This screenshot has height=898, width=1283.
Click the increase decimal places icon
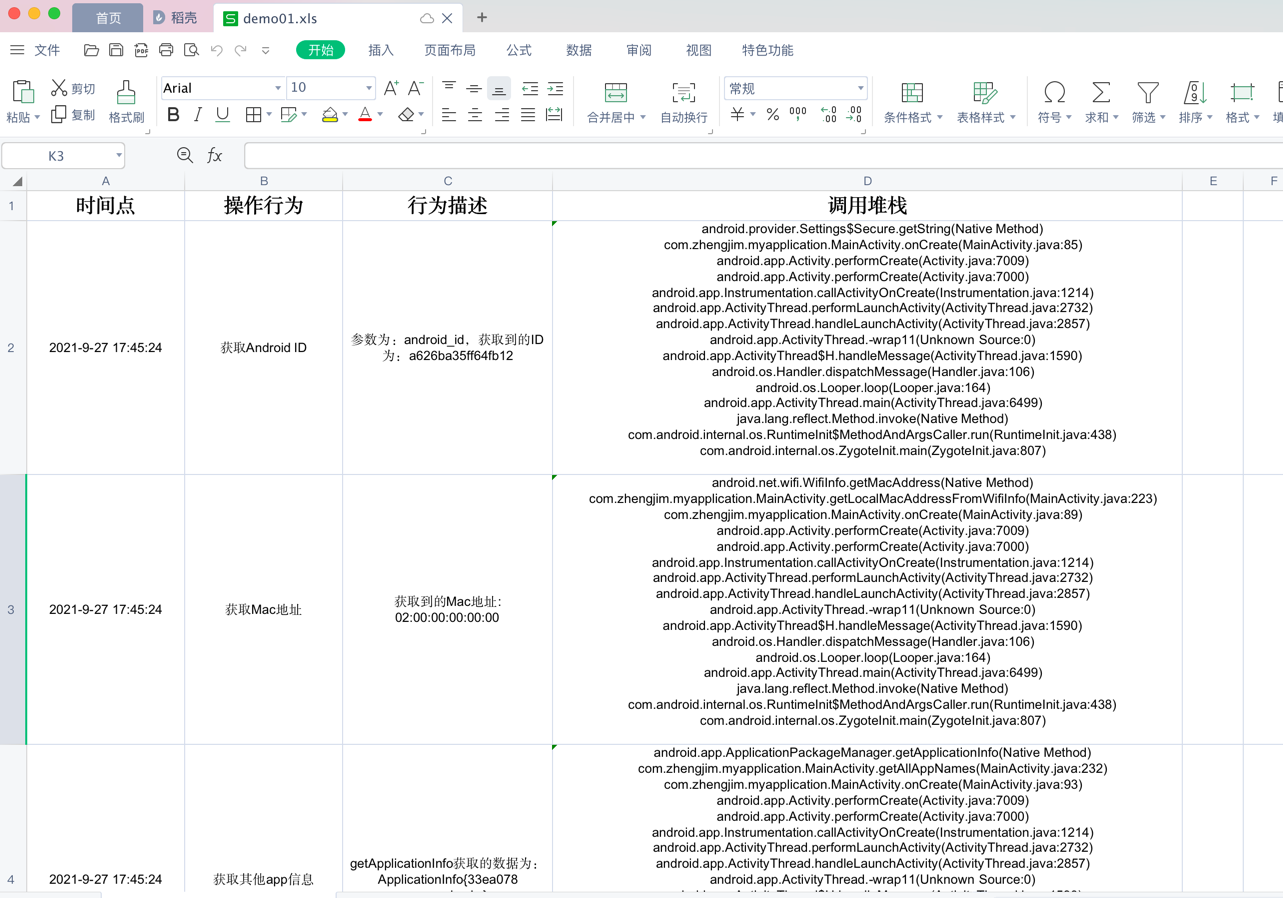pos(829,115)
